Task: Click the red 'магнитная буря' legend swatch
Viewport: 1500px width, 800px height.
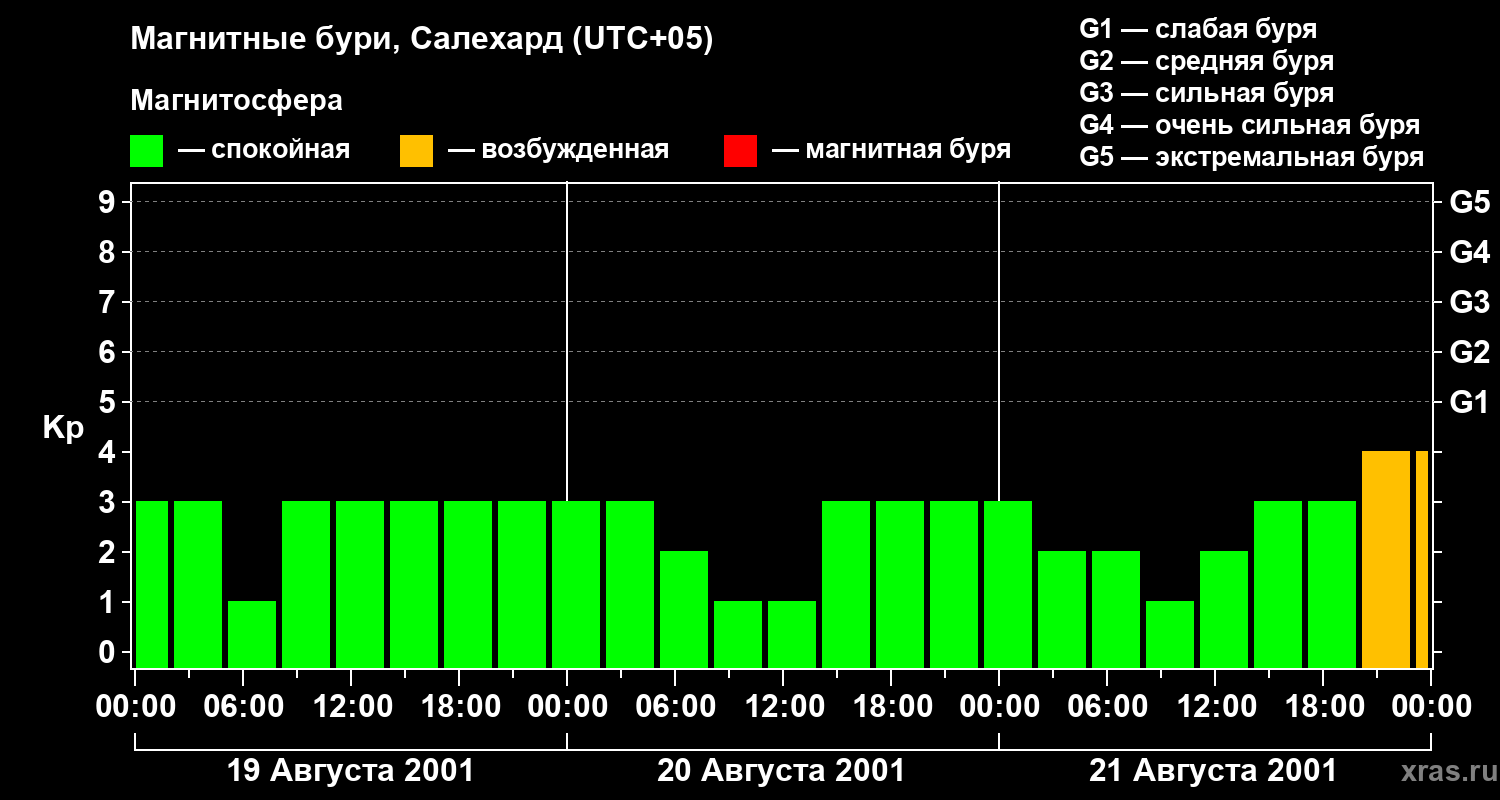Action: (740, 151)
